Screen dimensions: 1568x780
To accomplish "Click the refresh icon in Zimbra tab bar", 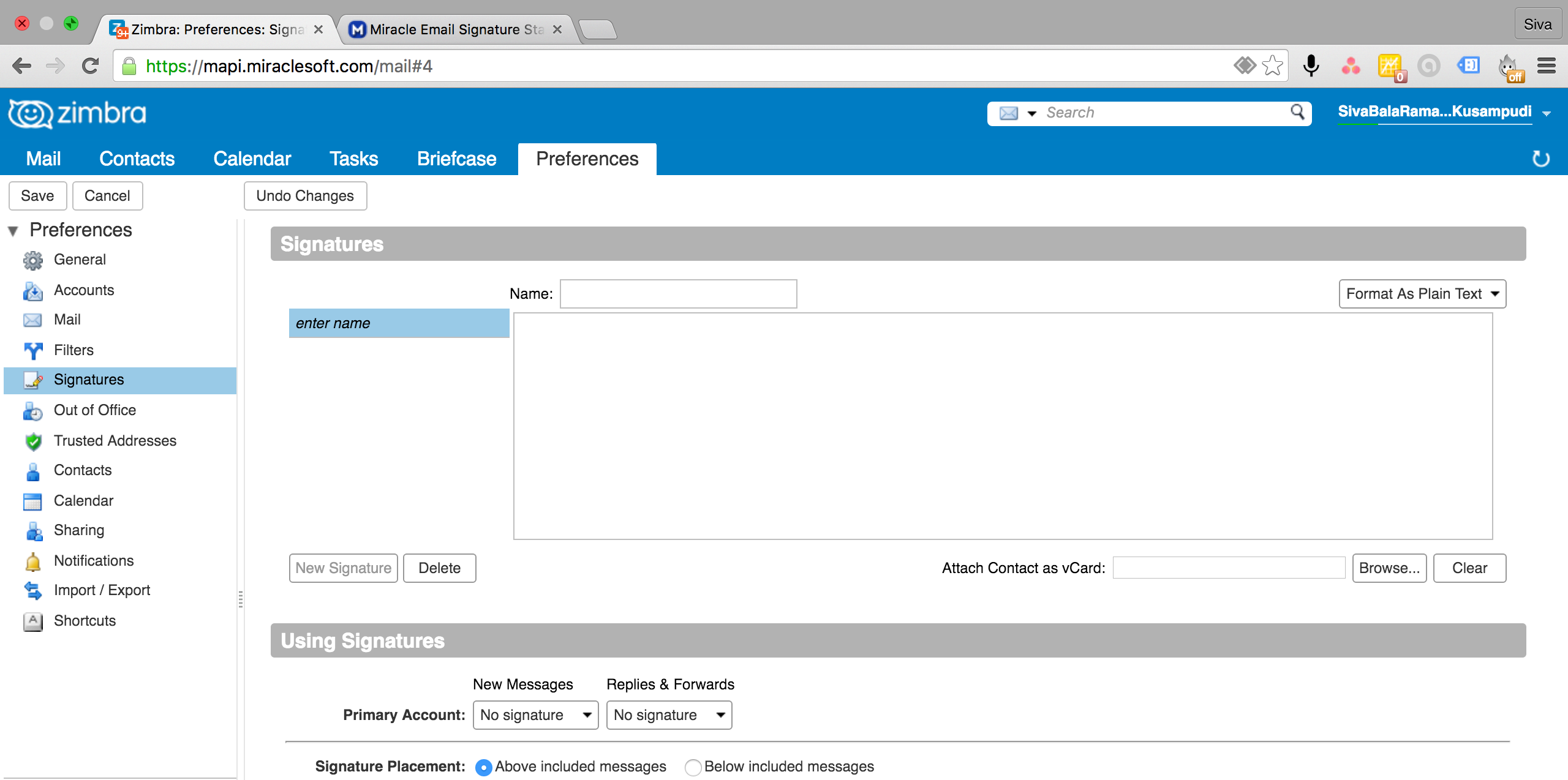I will [x=1540, y=159].
